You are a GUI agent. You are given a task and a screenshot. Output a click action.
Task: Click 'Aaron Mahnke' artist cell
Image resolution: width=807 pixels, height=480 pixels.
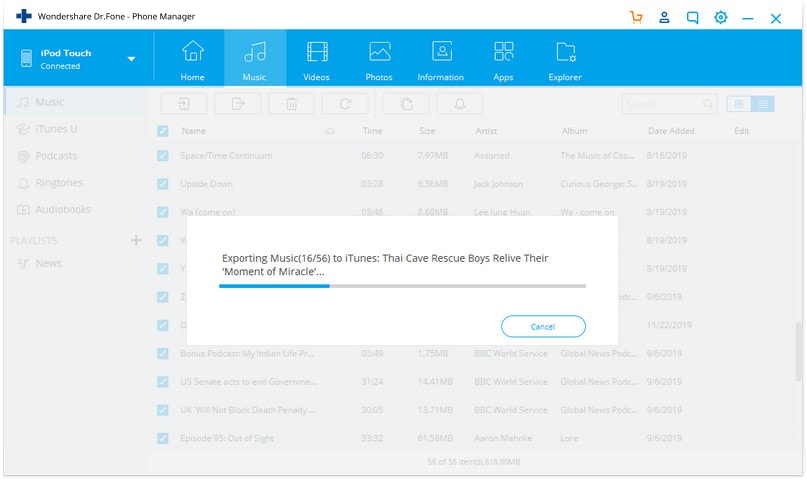(503, 438)
